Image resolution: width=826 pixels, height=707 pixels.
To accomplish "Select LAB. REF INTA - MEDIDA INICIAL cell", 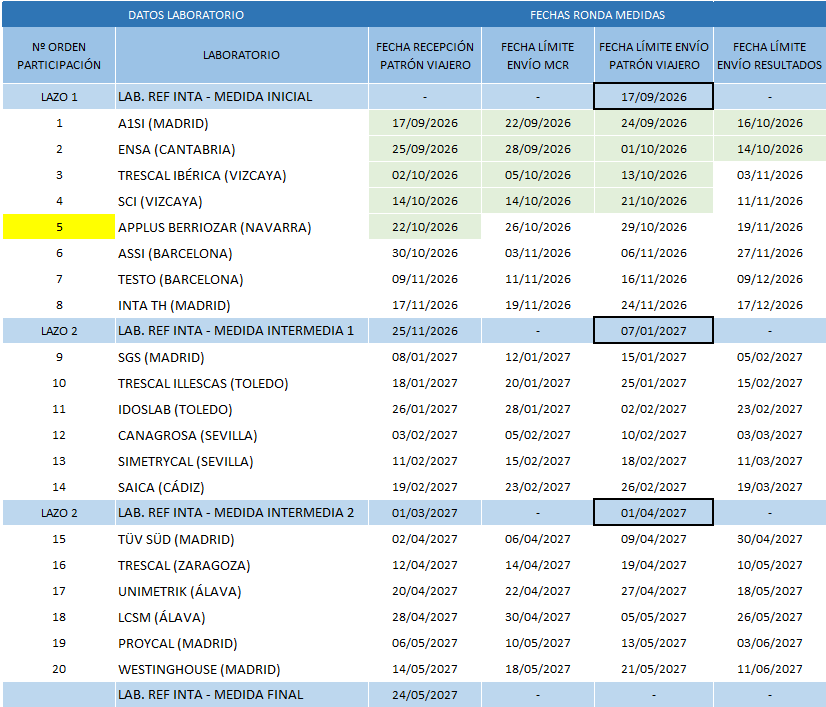I will click(x=241, y=97).
